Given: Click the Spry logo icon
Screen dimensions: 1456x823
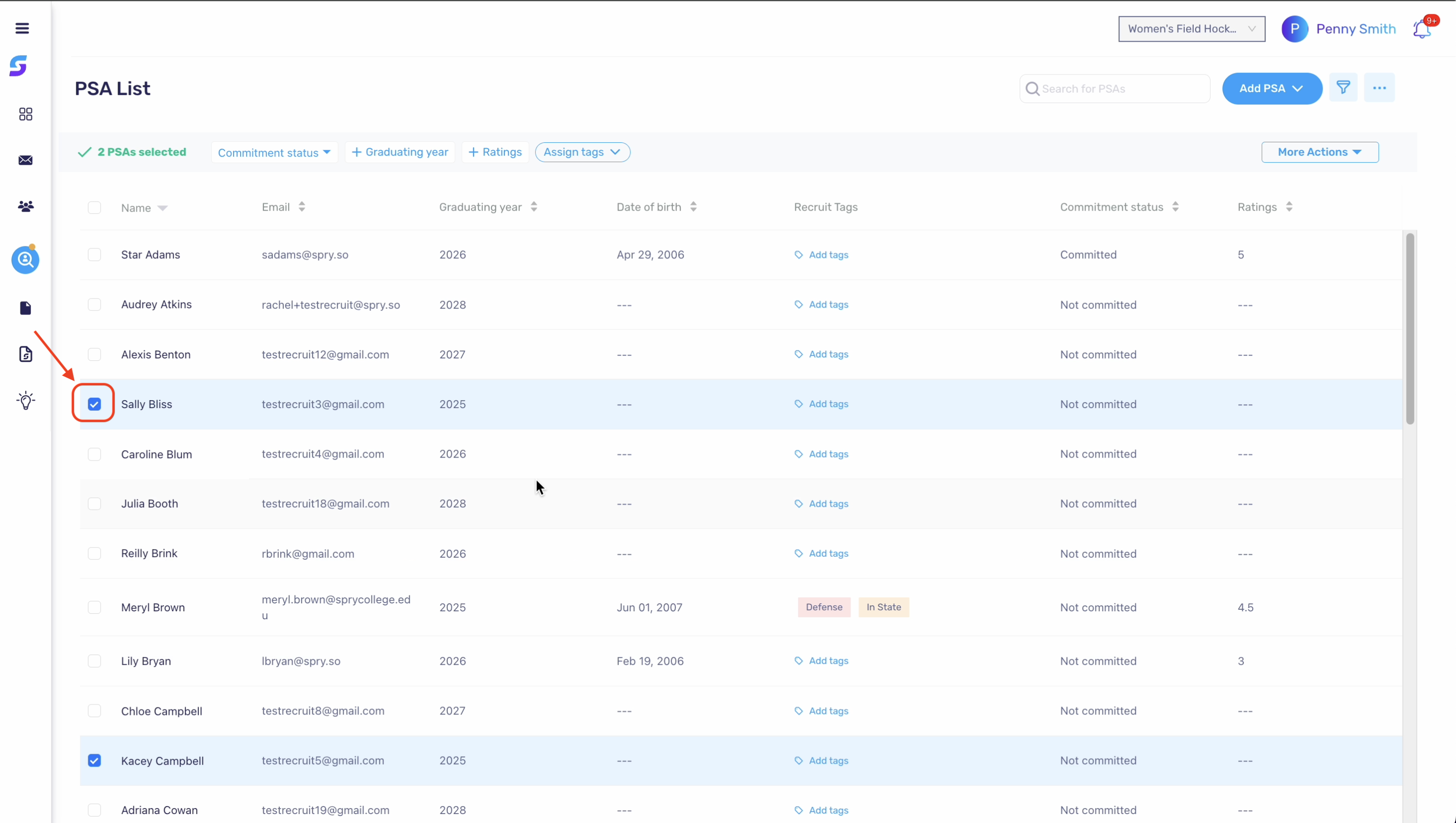Looking at the screenshot, I should (18, 65).
